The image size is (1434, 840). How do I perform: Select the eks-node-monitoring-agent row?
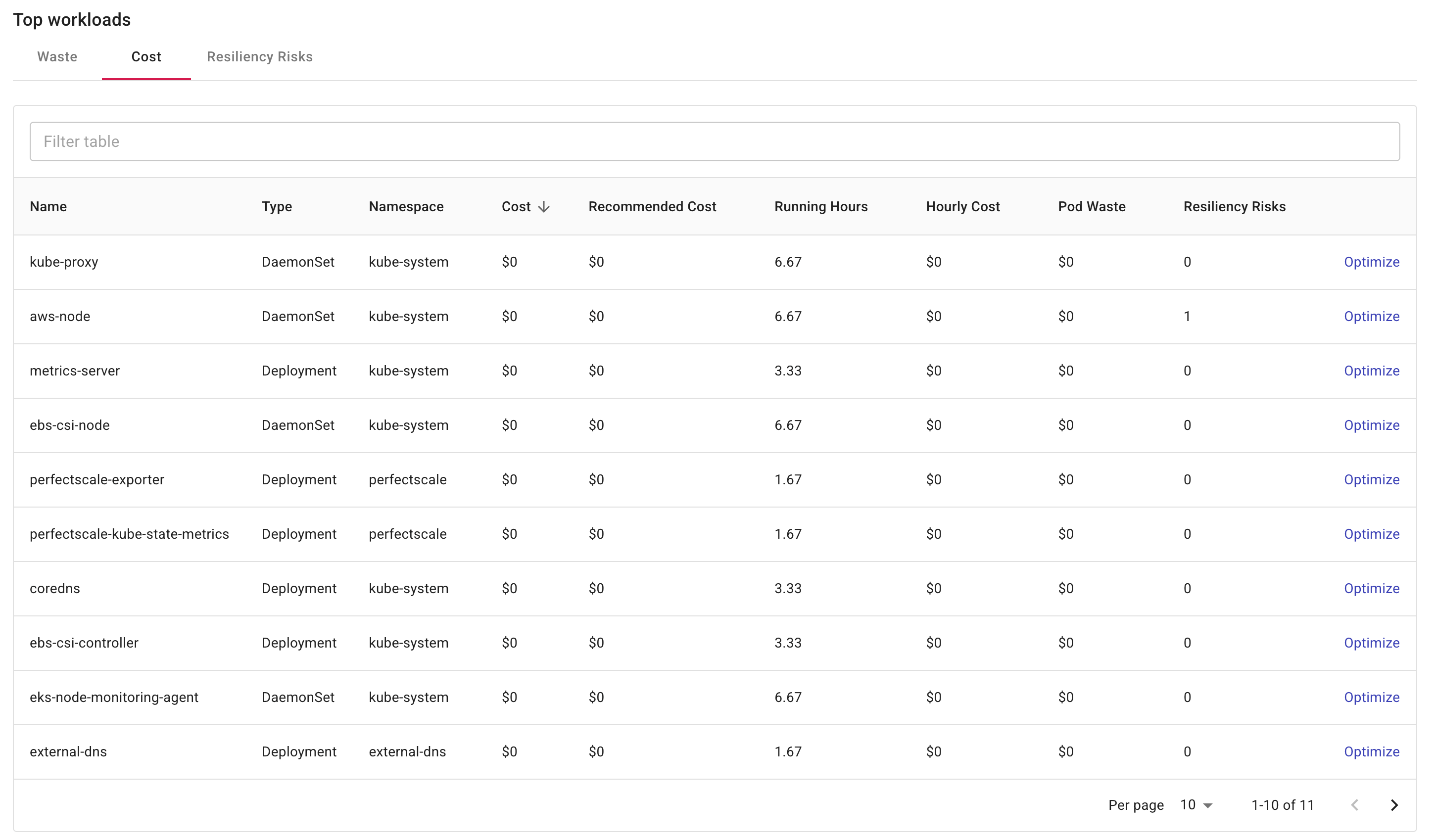[114, 697]
